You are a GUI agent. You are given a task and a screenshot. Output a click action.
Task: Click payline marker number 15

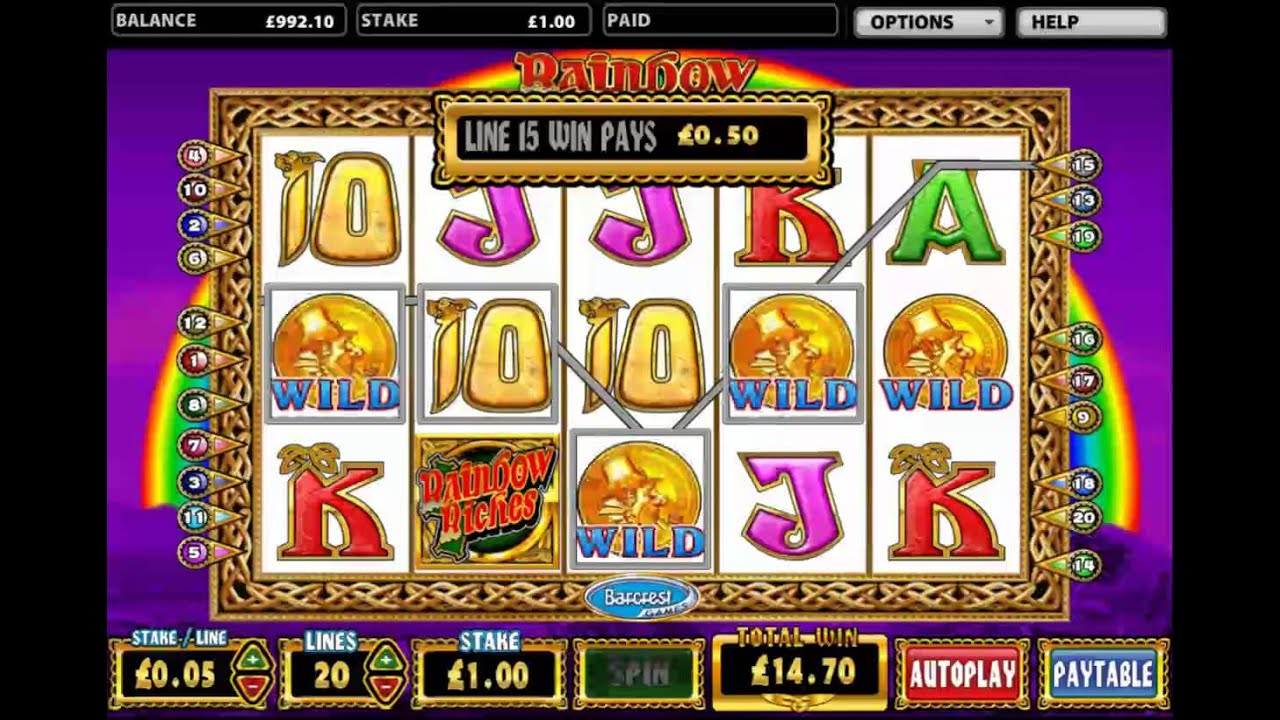[1083, 164]
